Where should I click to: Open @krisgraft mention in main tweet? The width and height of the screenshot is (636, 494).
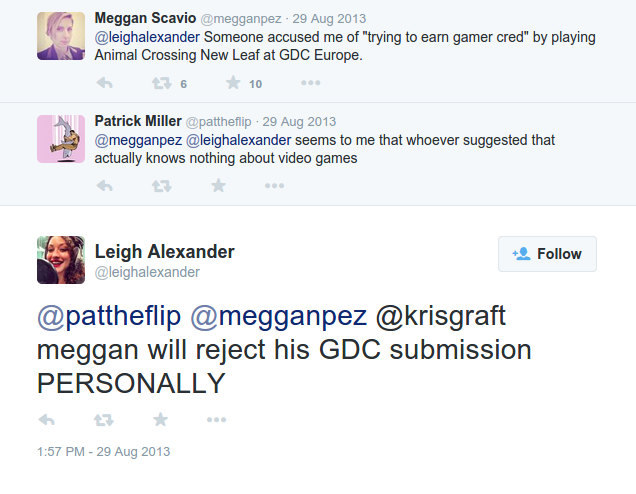[x=440, y=316]
